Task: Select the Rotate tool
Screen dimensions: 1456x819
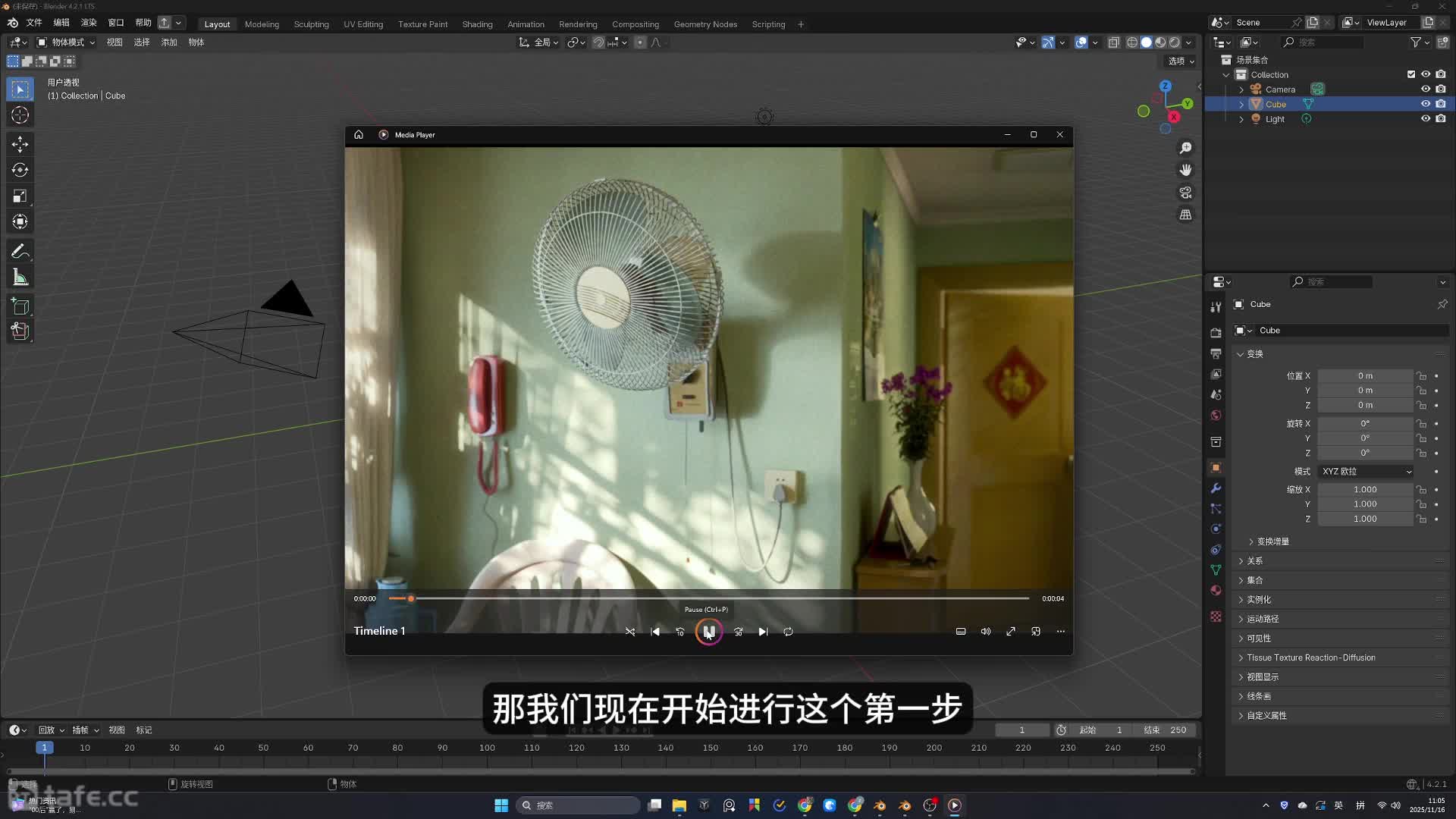Action: (x=20, y=170)
